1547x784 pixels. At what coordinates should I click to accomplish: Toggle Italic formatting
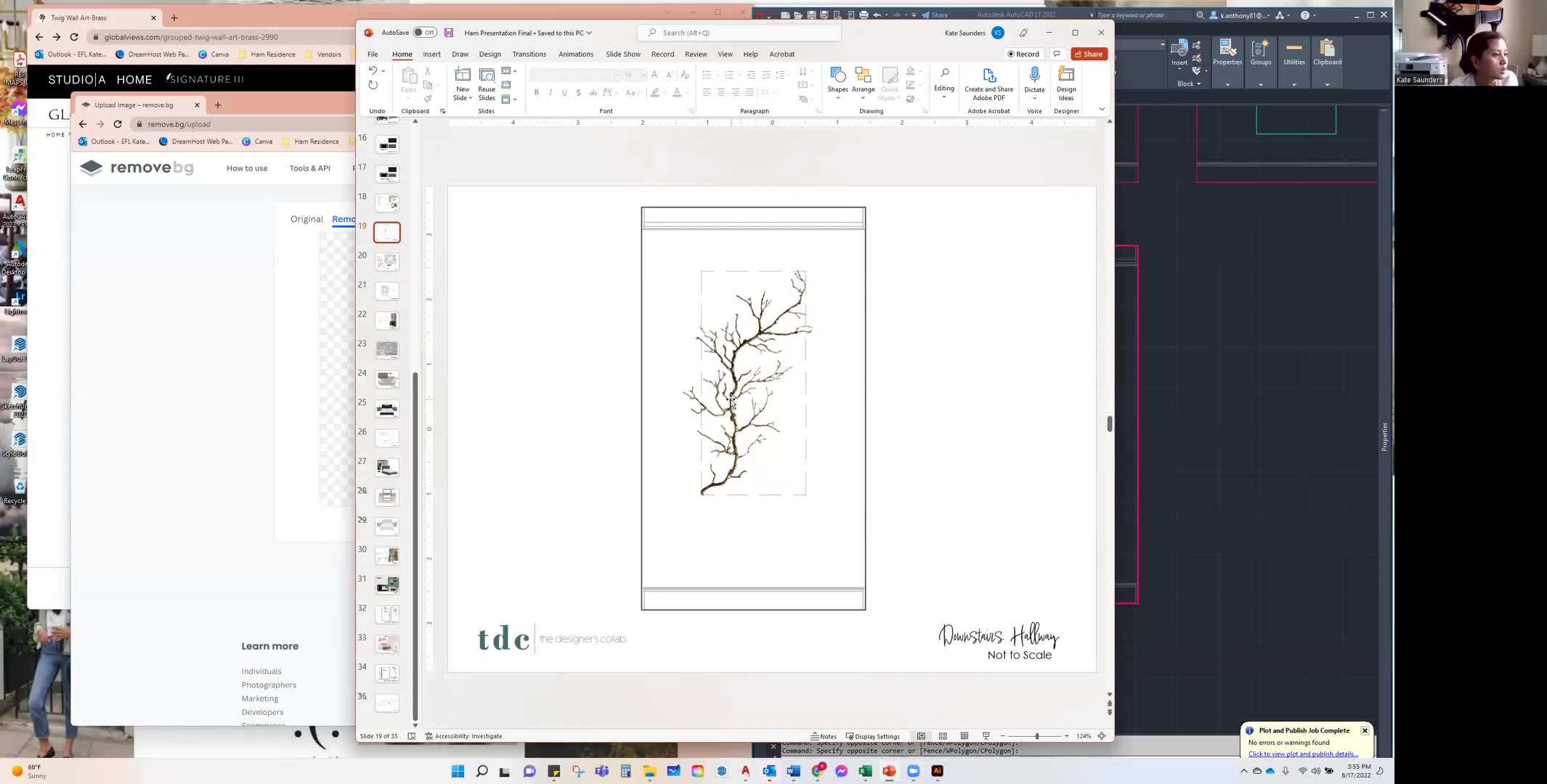point(551,92)
